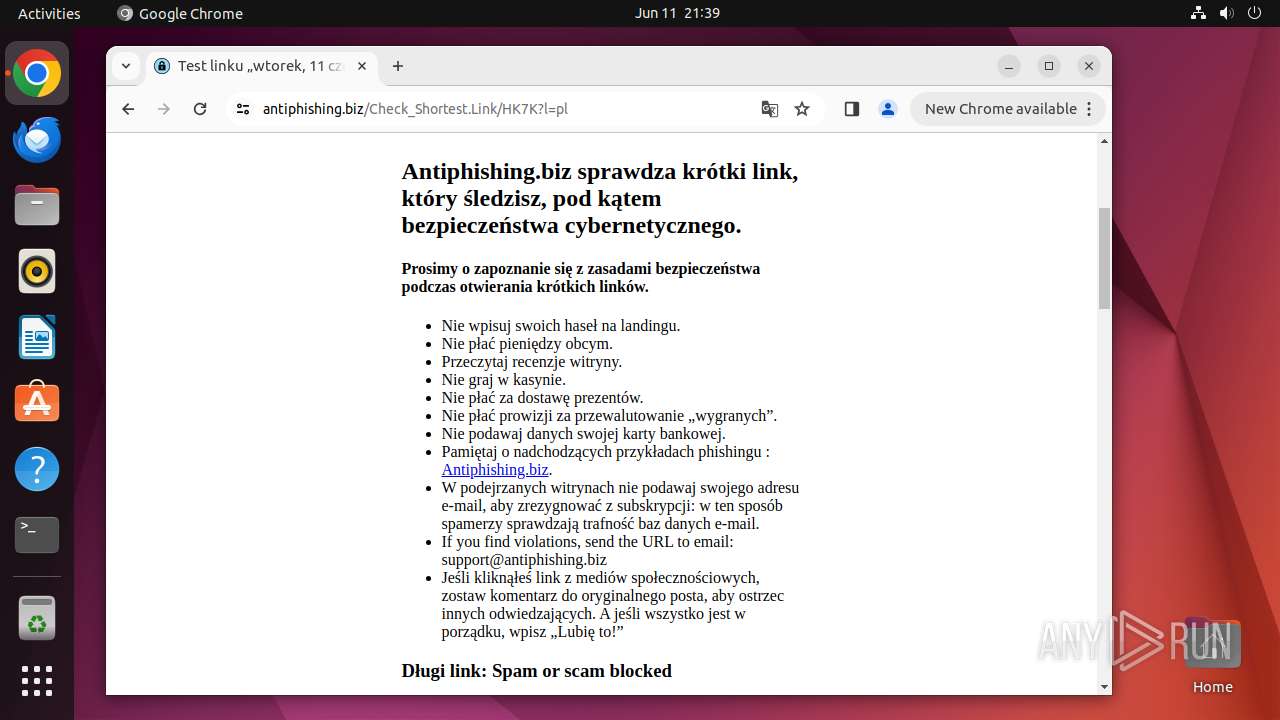This screenshot has width=1280, height=720.
Task: Reload the current page
Action: click(200, 109)
